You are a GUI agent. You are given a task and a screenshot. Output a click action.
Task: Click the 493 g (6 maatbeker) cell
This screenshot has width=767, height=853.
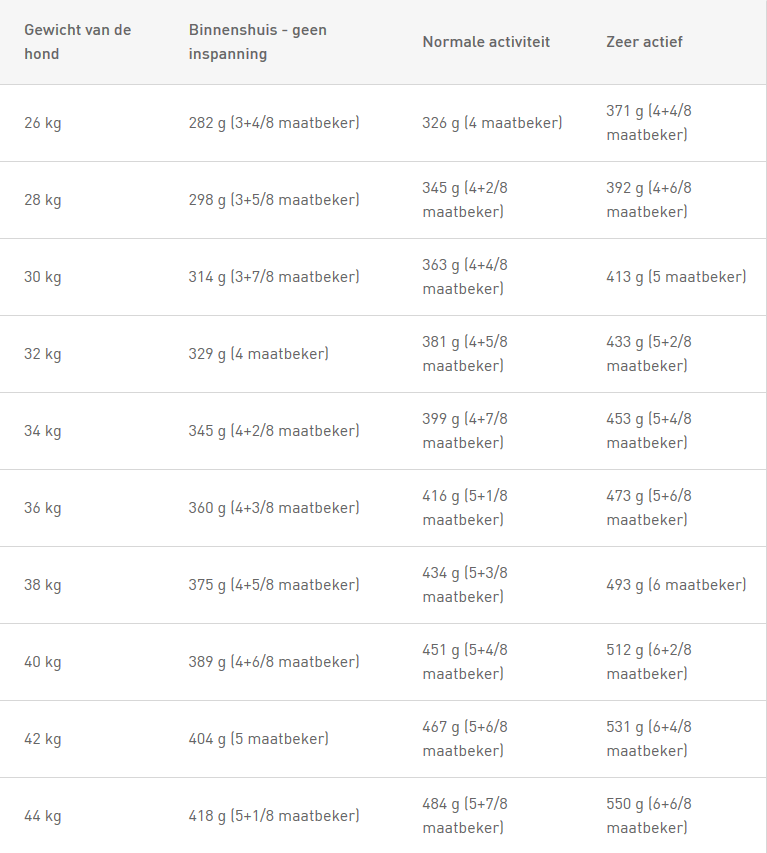(676, 585)
